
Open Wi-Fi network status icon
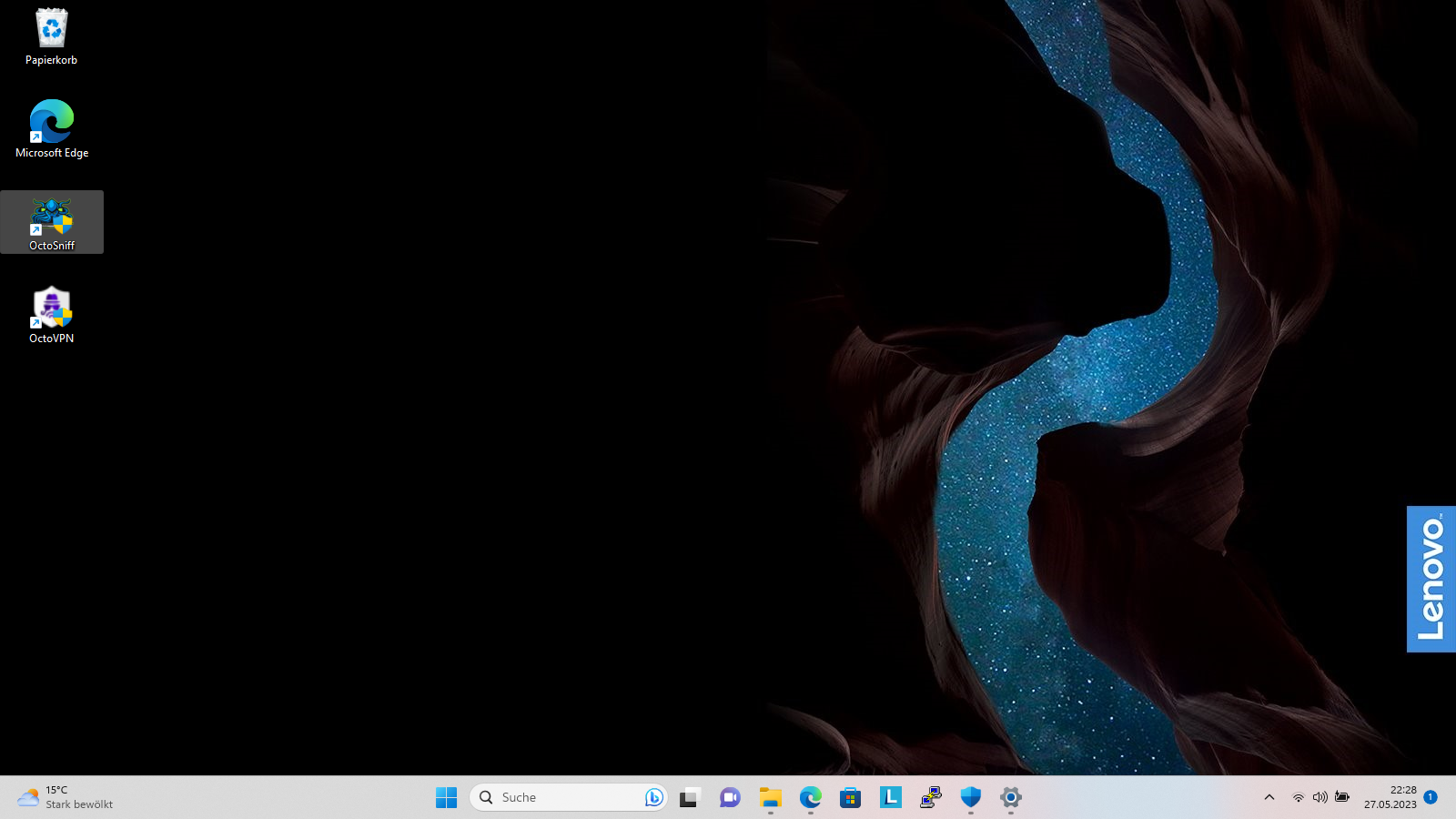click(1299, 798)
